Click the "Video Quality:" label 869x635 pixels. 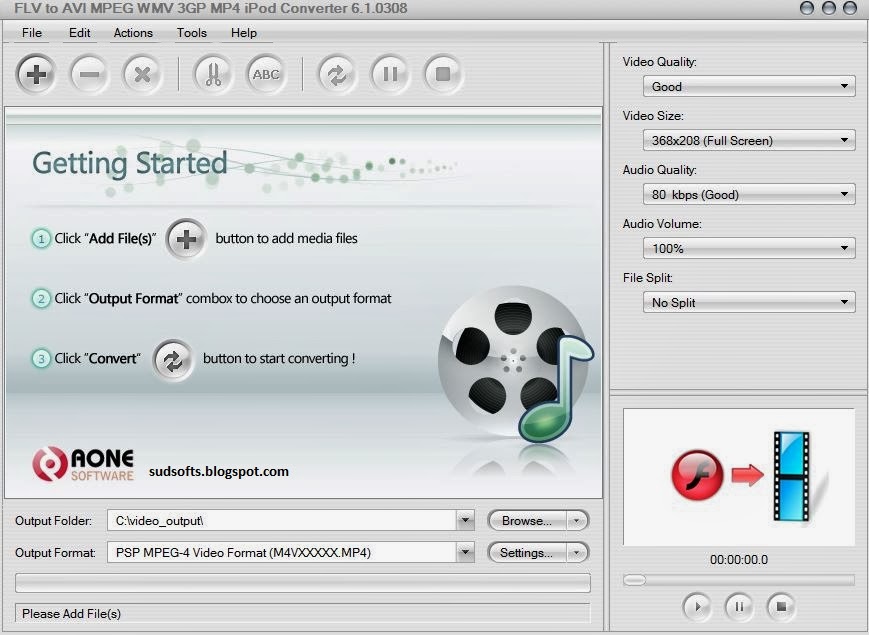[x=660, y=62]
